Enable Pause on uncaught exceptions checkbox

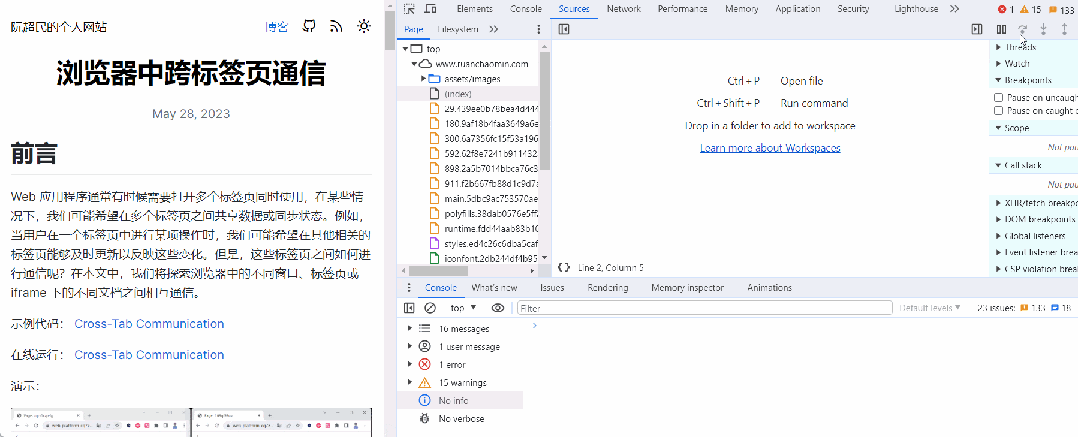(998, 97)
